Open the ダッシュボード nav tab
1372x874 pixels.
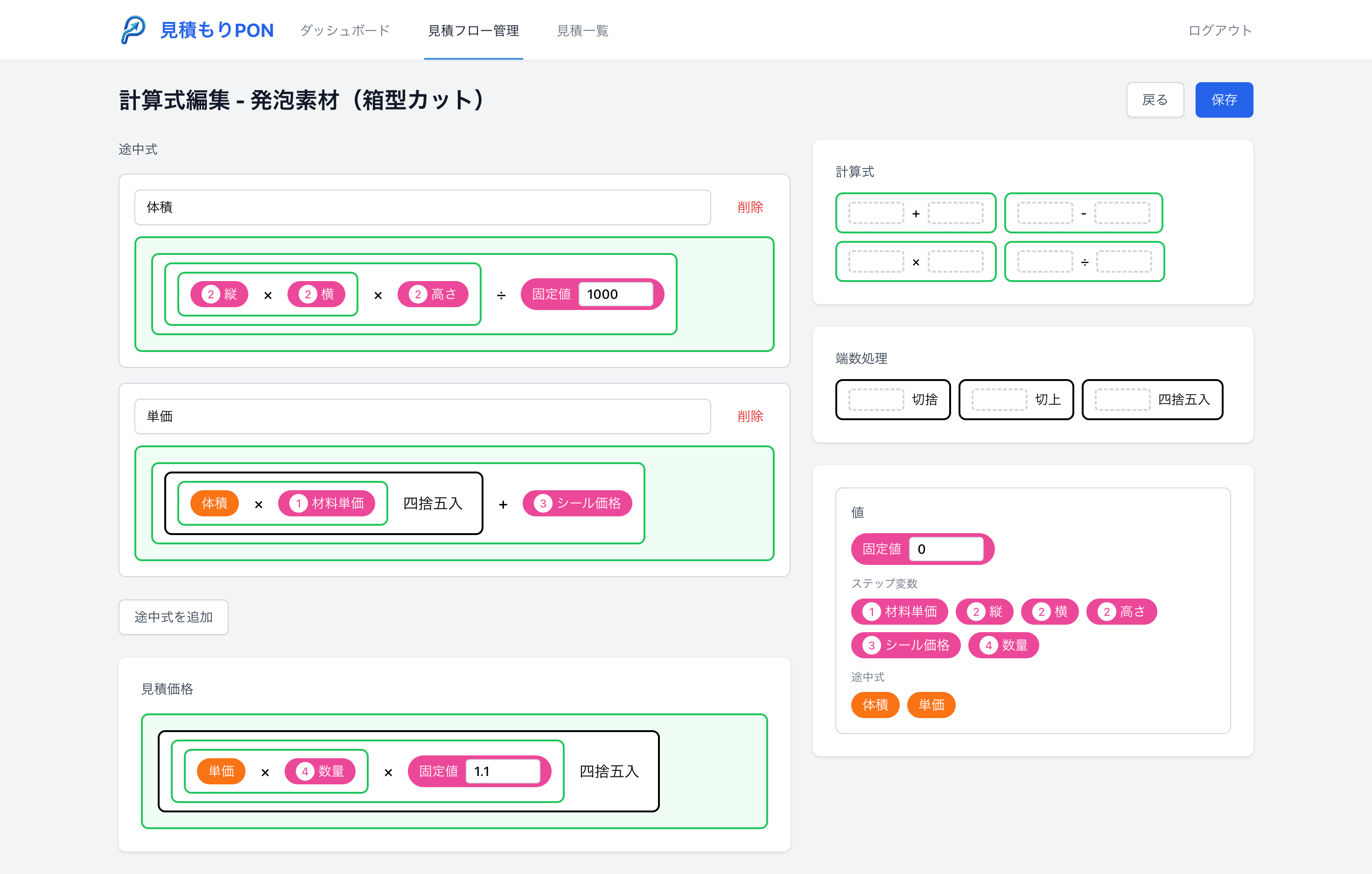tap(345, 30)
